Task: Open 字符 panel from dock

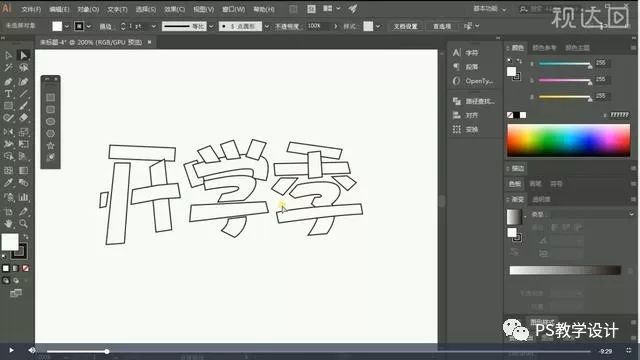Action: (466, 53)
